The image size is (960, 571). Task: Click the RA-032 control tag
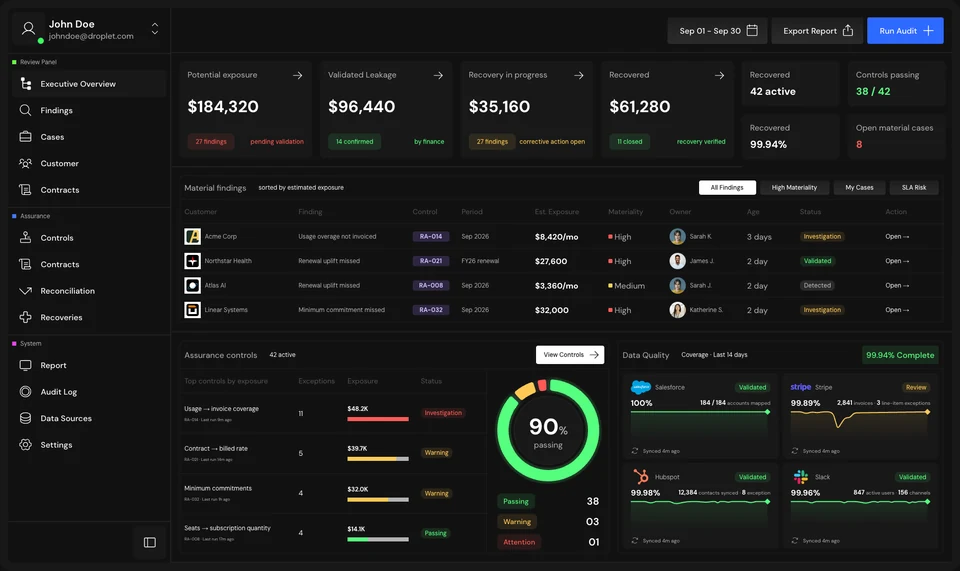coord(431,310)
